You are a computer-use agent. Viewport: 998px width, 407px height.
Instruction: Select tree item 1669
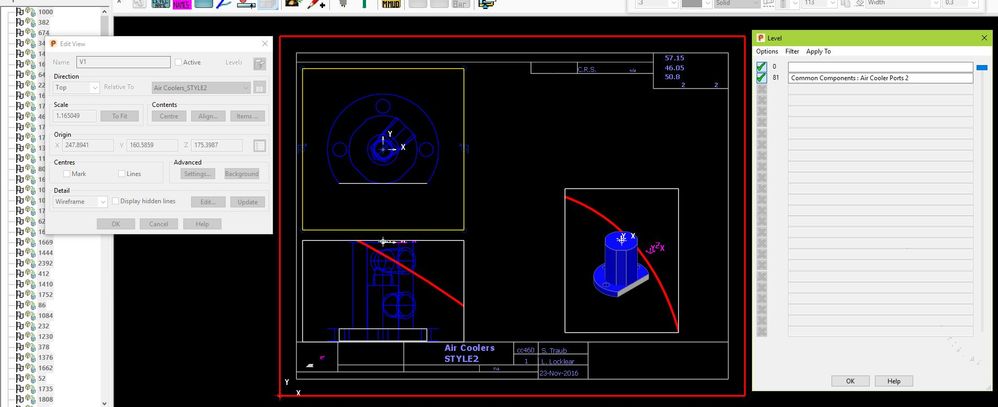click(x=45, y=242)
